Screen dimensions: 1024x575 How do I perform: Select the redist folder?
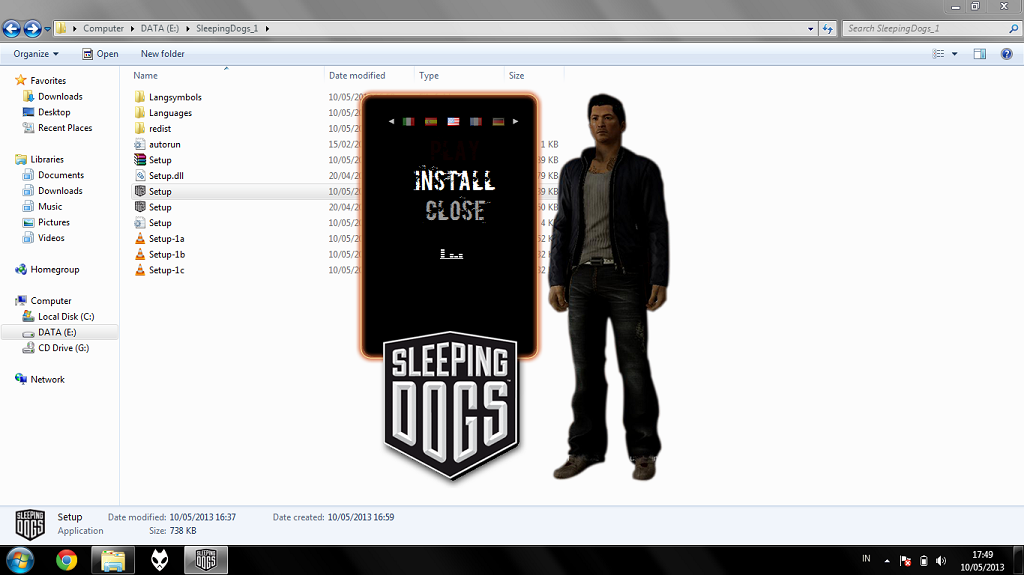click(x=160, y=129)
